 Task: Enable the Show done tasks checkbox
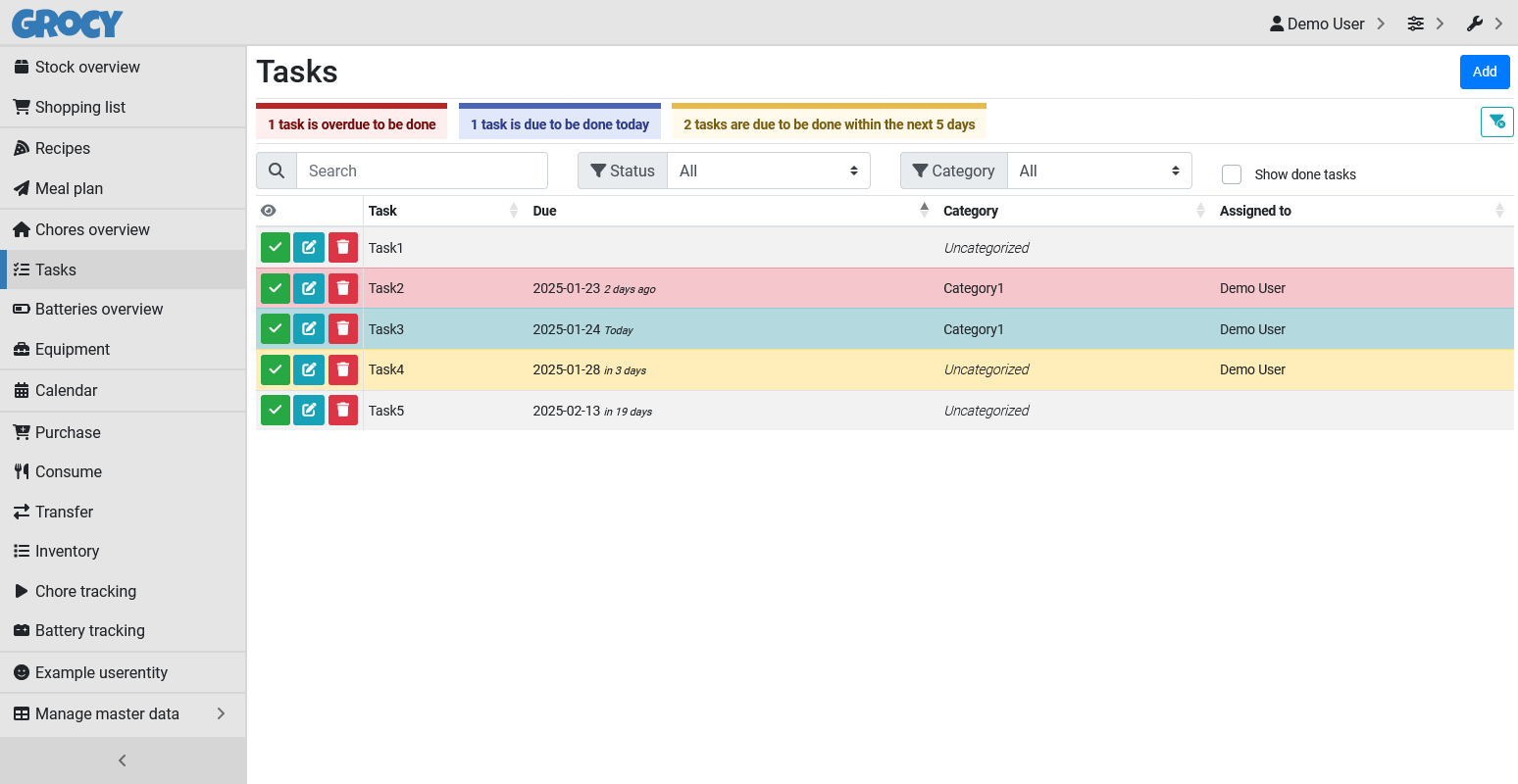coord(1232,174)
